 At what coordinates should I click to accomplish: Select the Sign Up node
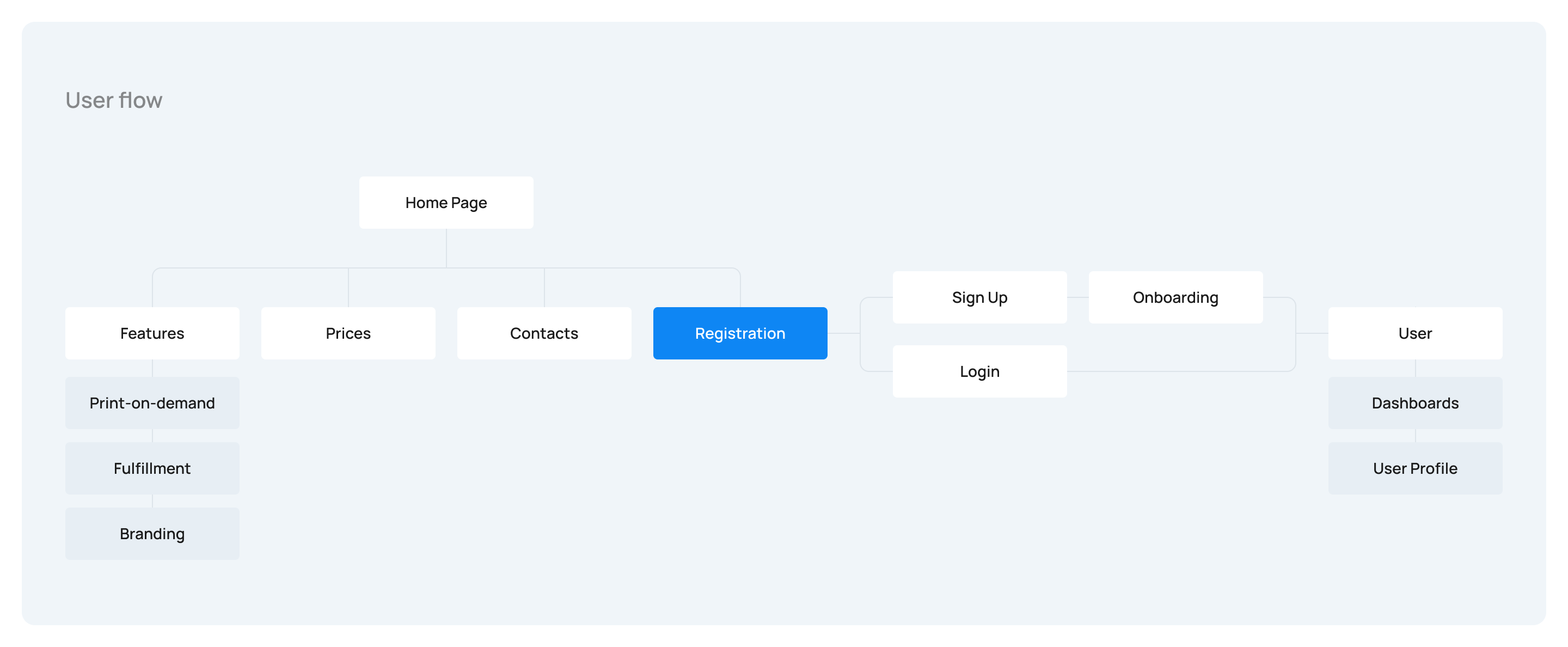tap(979, 297)
